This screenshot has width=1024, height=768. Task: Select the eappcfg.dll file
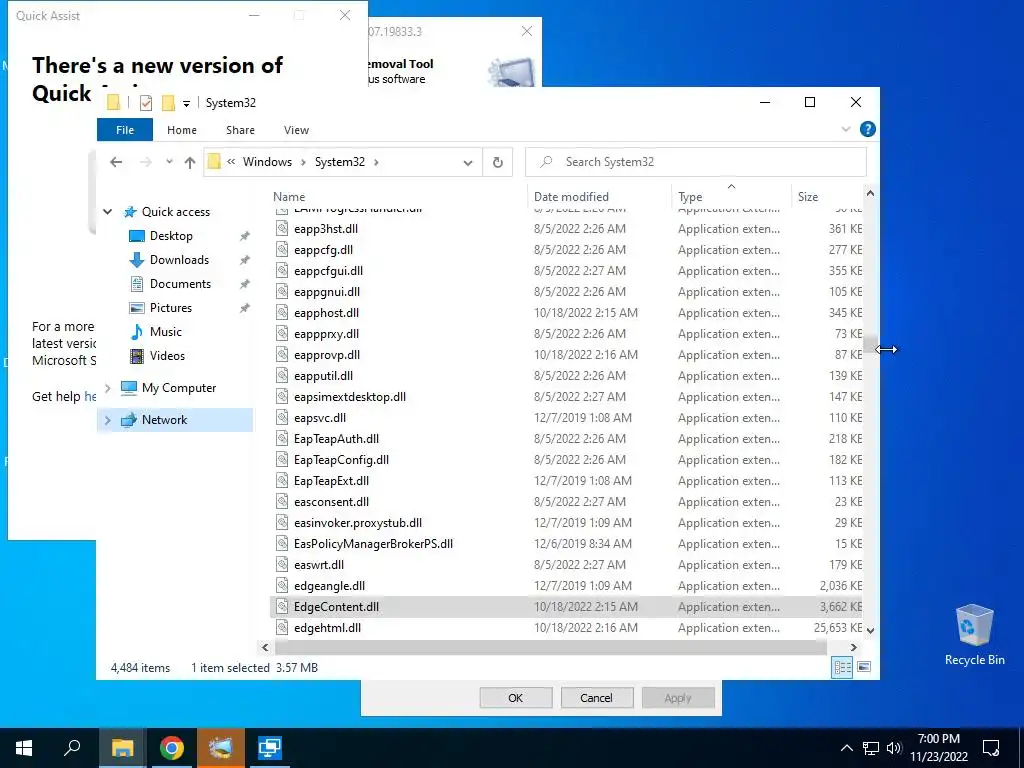coord(323,249)
